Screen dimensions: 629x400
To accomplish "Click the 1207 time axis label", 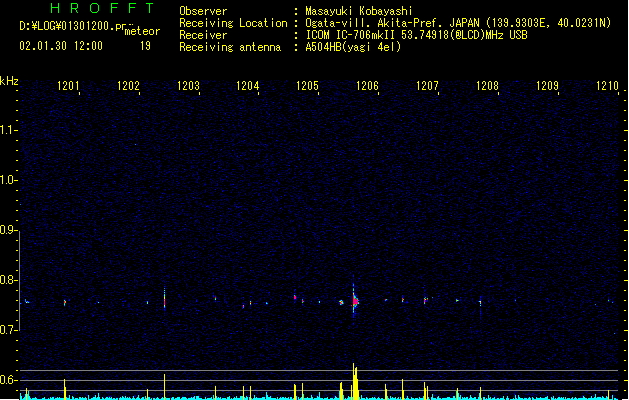I will 427,86.
